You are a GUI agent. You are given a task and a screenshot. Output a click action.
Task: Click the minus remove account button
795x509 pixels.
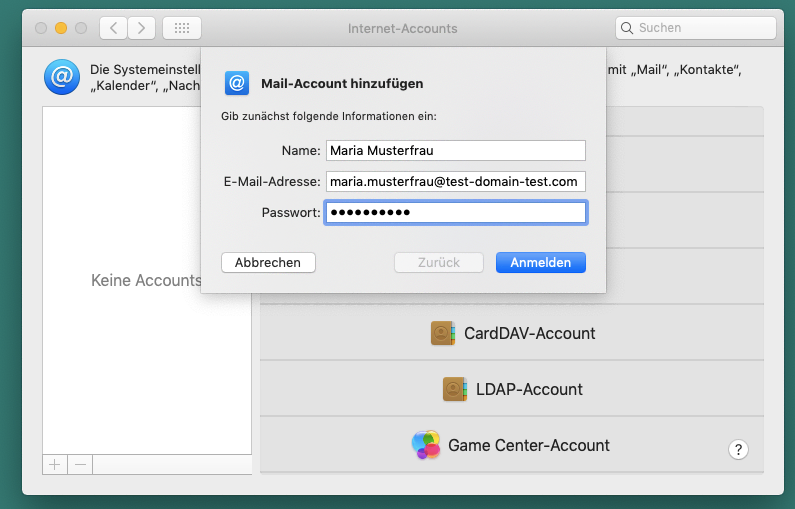(x=80, y=464)
